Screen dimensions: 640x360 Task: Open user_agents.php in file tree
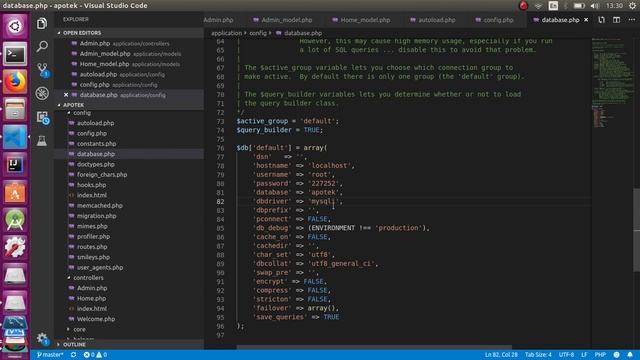tap(100, 267)
